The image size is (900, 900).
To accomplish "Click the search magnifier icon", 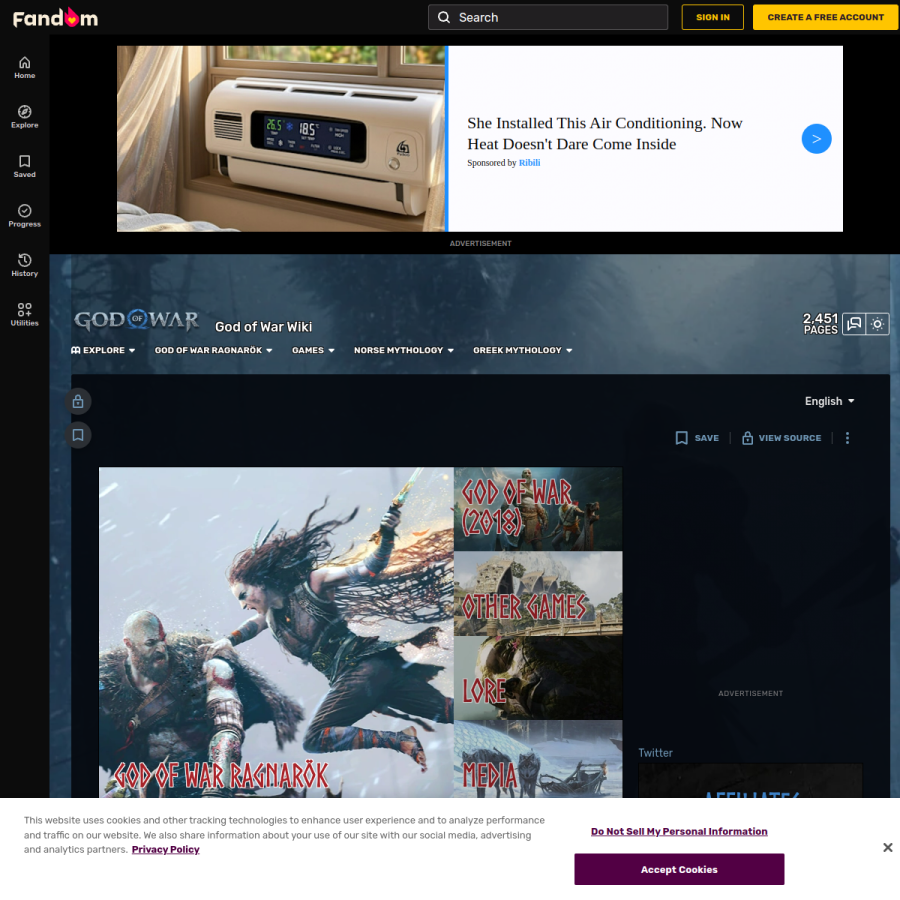I will tap(444, 17).
